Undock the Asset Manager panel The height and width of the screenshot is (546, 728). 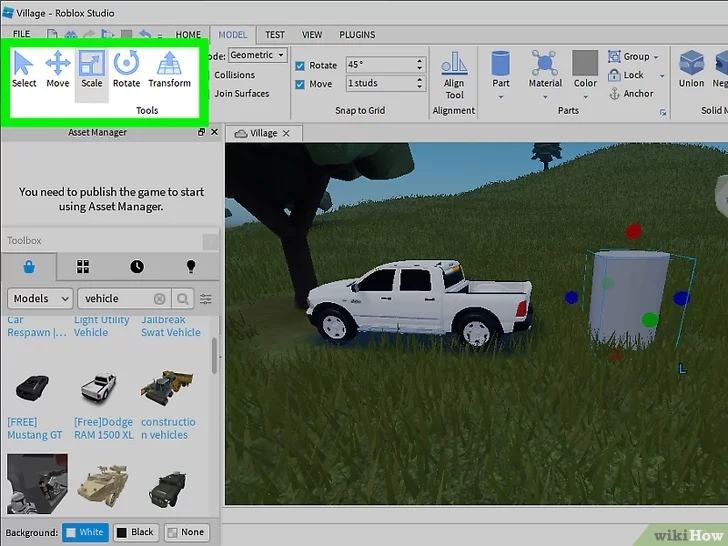coord(201,132)
